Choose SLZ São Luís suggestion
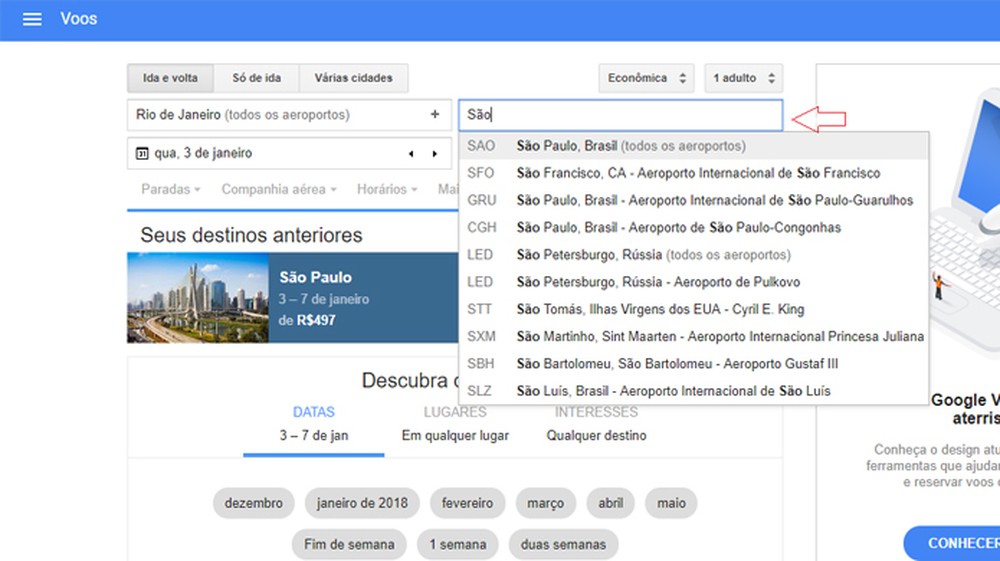Image resolution: width=1000 pixels, height=561 pixels. (x=693, y=391)
